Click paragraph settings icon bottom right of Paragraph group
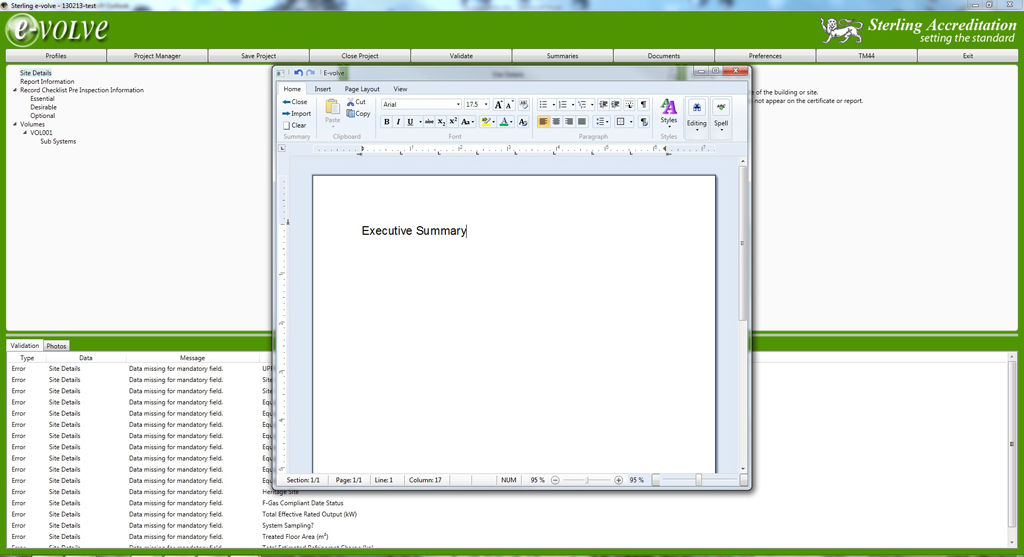The width and height of the screenshot is (1024, 557). (x=644, y=122)
